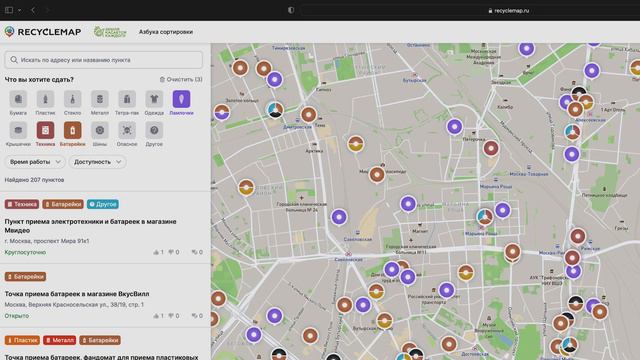Select the brown pin near Минаевский проезд label
Viewport: 640px width, 360px height.
(x=377, y=174)
